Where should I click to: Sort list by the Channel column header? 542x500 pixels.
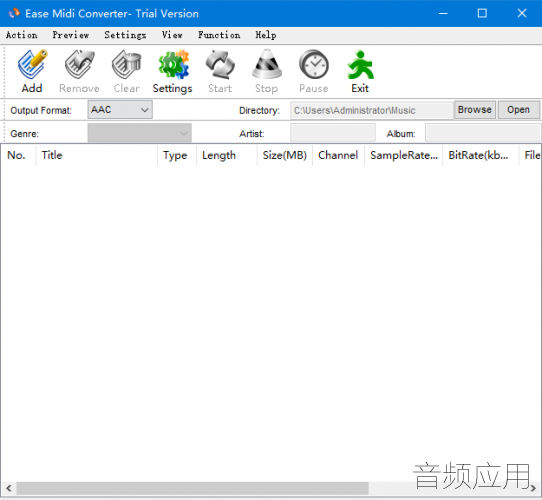coord(338,155)
